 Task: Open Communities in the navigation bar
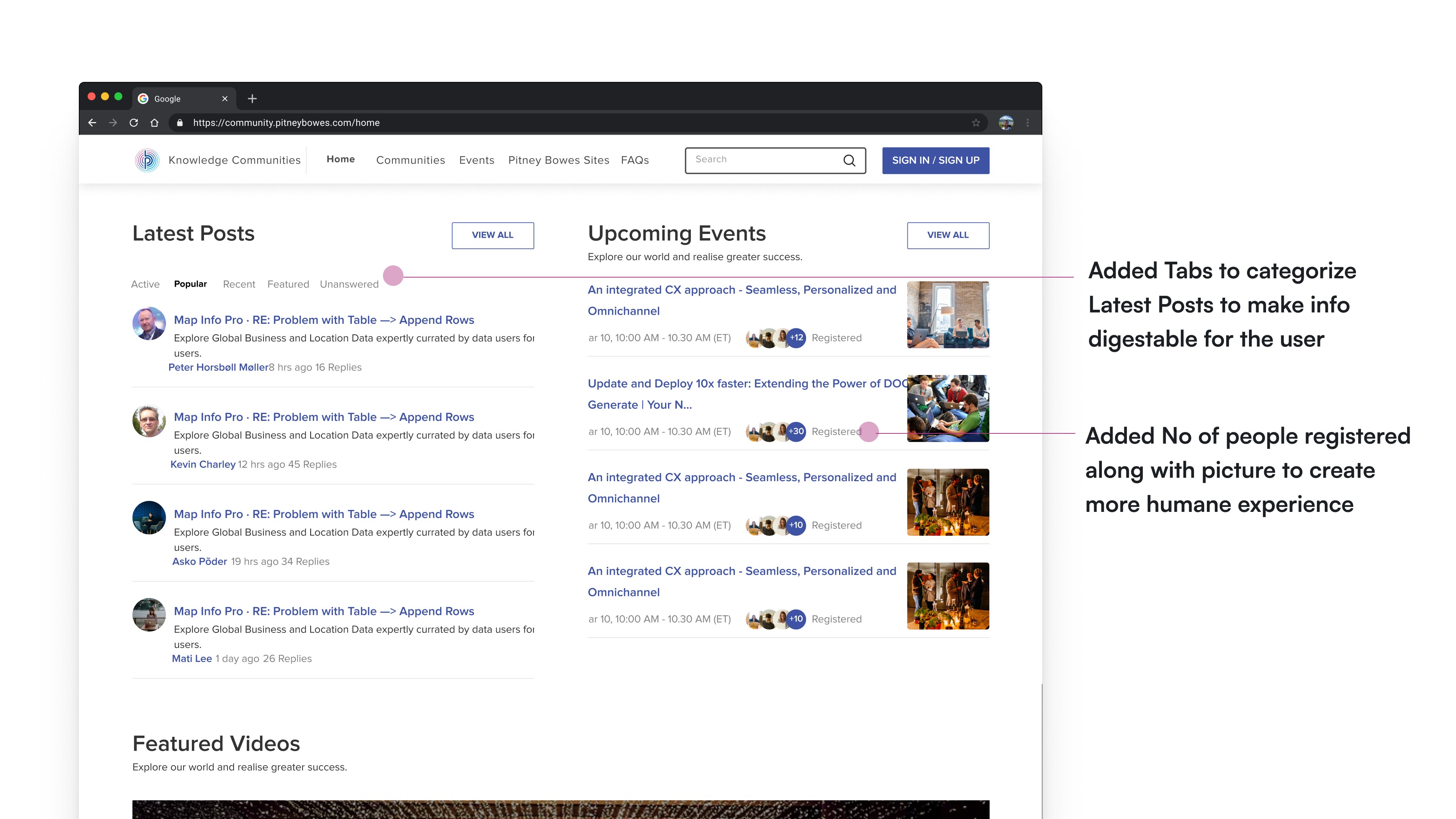tap(410, 160)
